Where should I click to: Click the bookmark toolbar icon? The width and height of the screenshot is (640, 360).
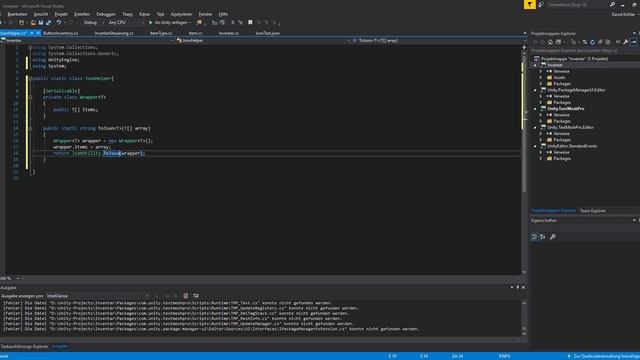pyautogui.click(x=250, y=22)
